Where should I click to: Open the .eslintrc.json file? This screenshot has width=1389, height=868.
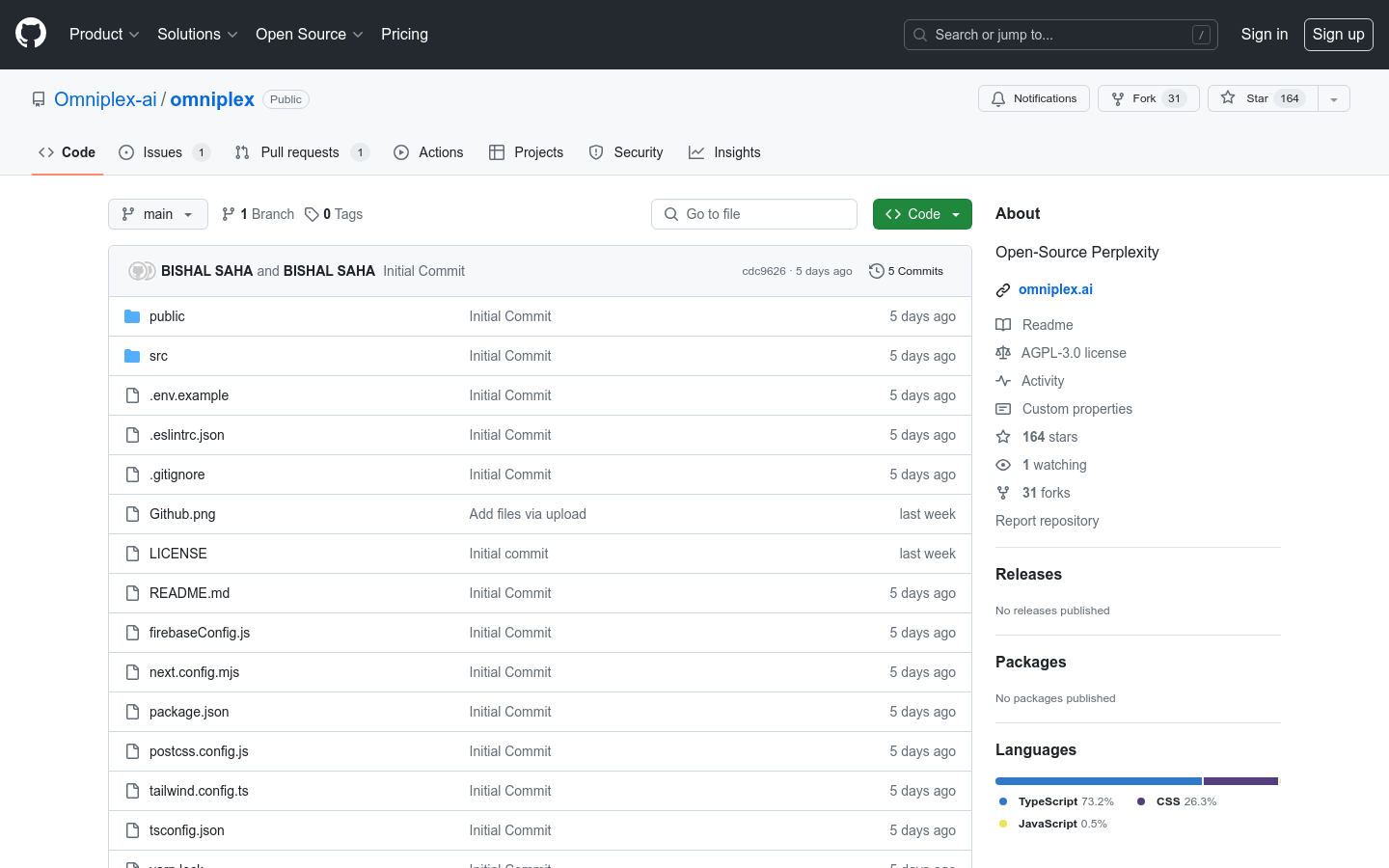(187, 435)
